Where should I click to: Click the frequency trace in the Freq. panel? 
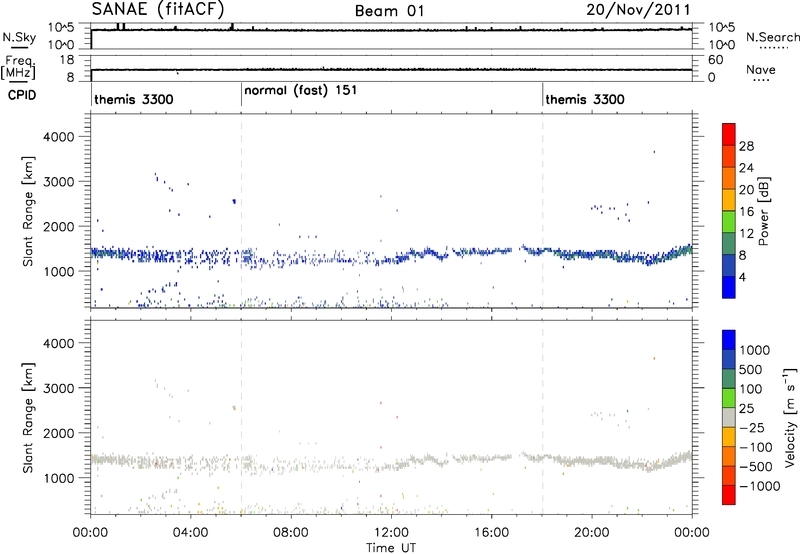(x=391, y=69)
